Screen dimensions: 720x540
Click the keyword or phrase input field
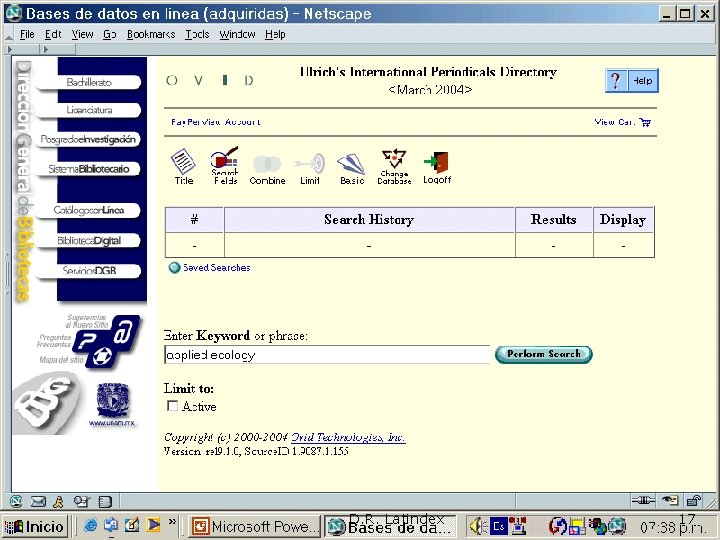(327, 354)
